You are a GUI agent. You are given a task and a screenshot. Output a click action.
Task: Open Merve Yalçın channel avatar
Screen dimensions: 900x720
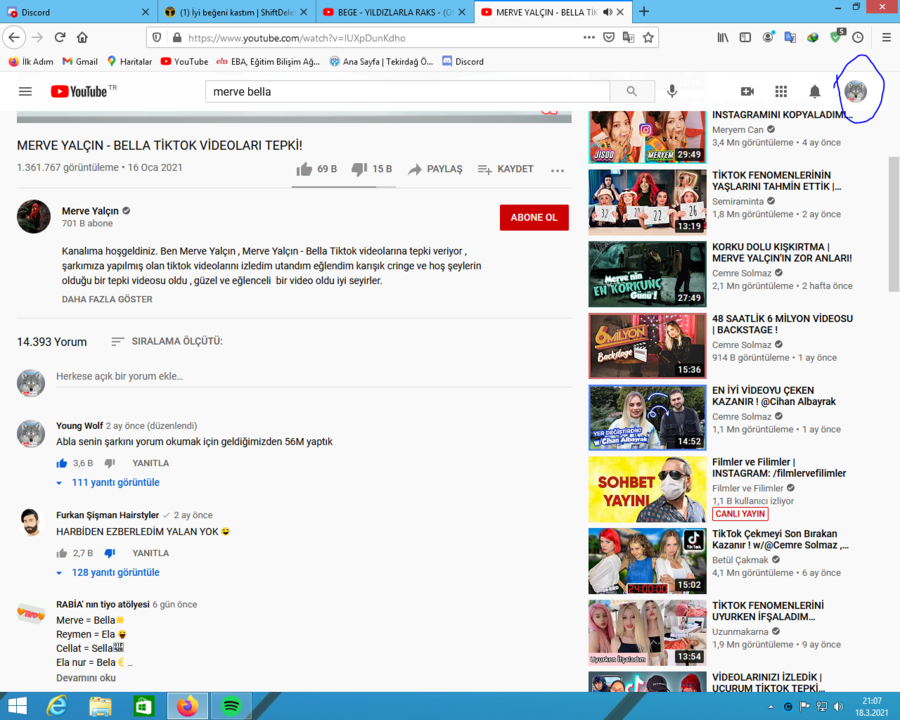(34, 216)
